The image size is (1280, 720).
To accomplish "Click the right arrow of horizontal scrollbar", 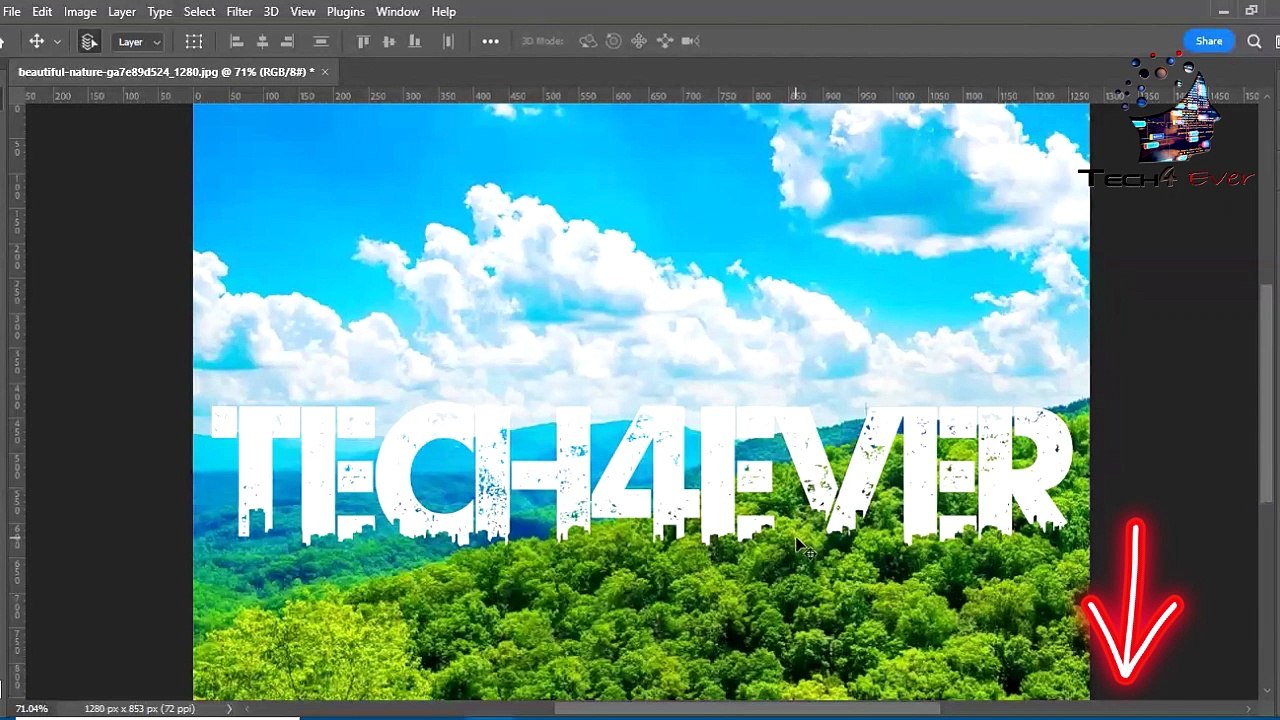I will click(1248, 709).
